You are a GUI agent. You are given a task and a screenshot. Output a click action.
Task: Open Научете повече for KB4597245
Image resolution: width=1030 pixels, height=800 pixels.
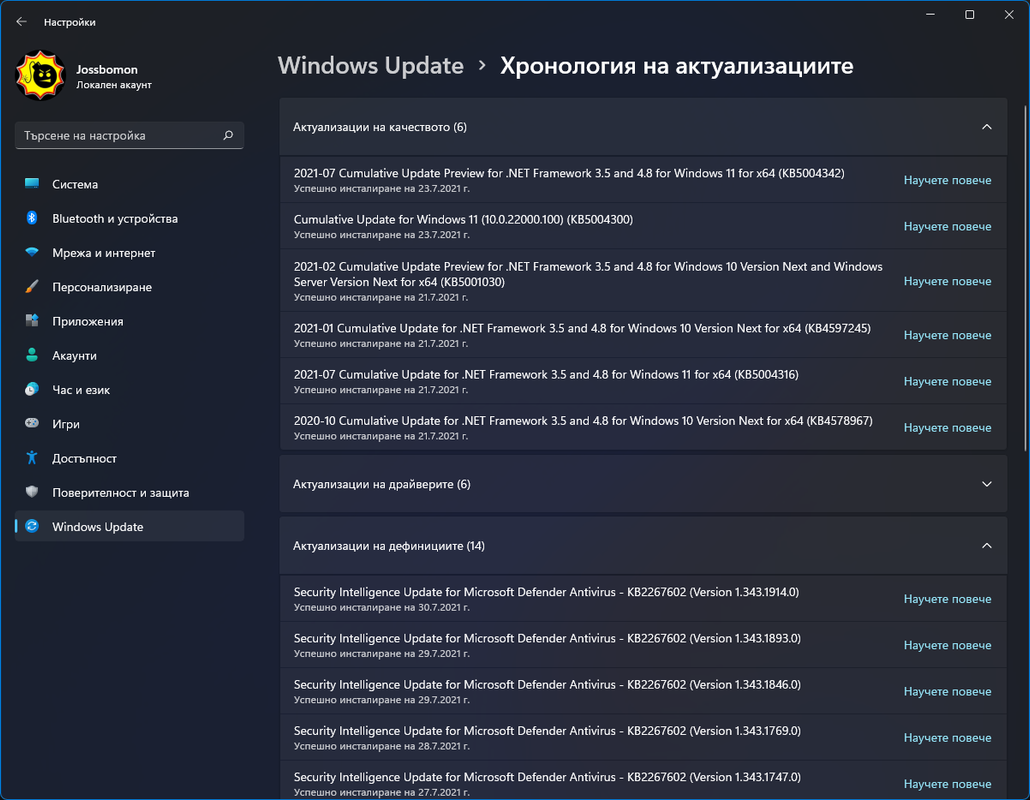pos(947,335)
